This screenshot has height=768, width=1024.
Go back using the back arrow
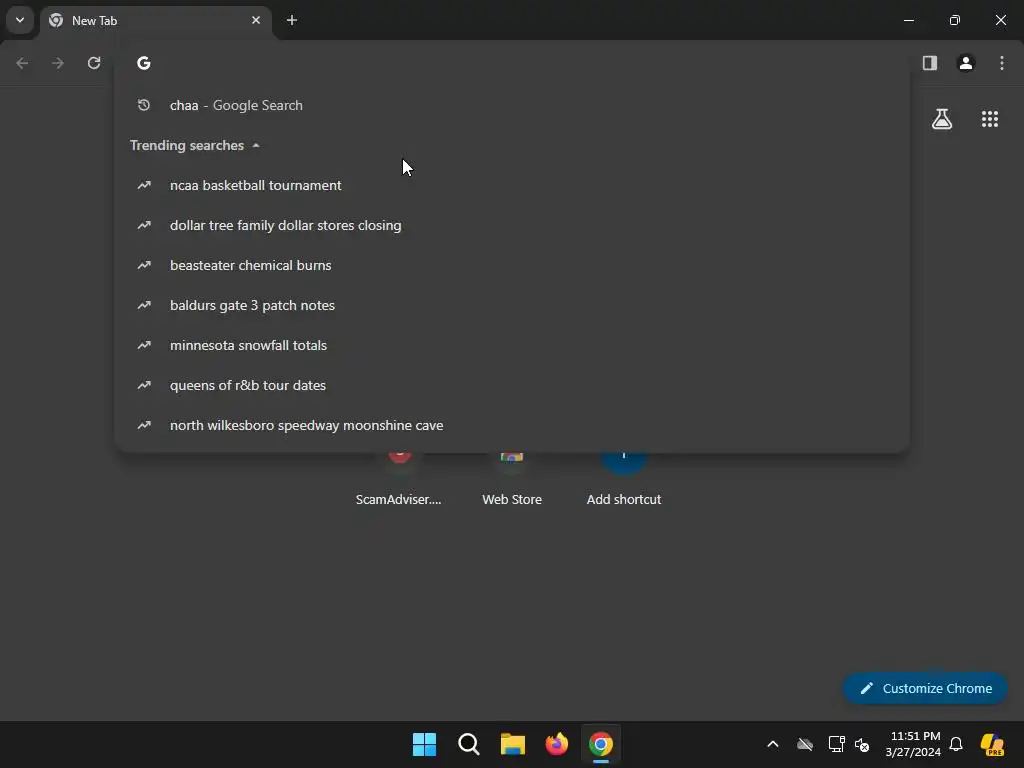pos(22,63)
